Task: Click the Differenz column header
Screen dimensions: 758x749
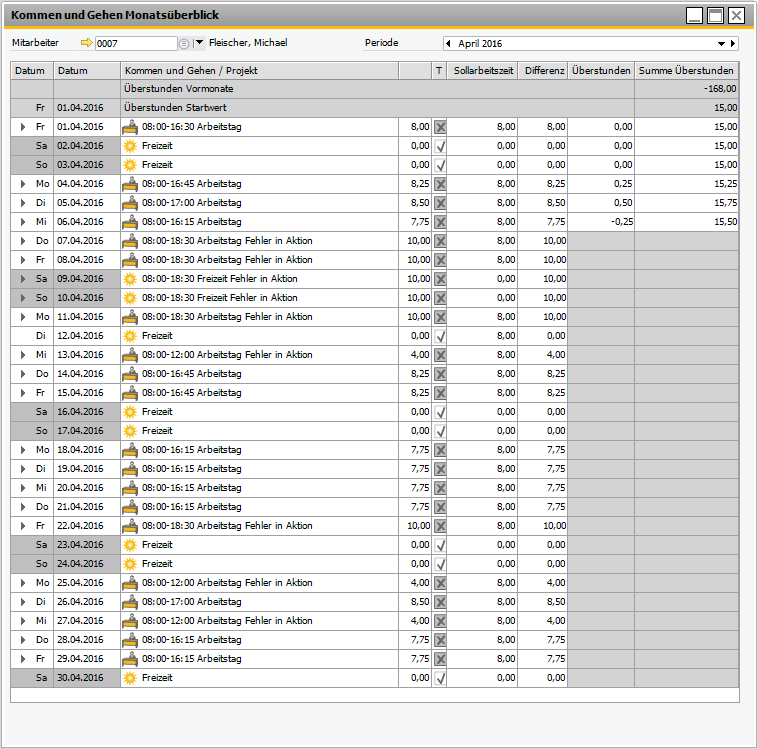Action: tap(543, 71)
